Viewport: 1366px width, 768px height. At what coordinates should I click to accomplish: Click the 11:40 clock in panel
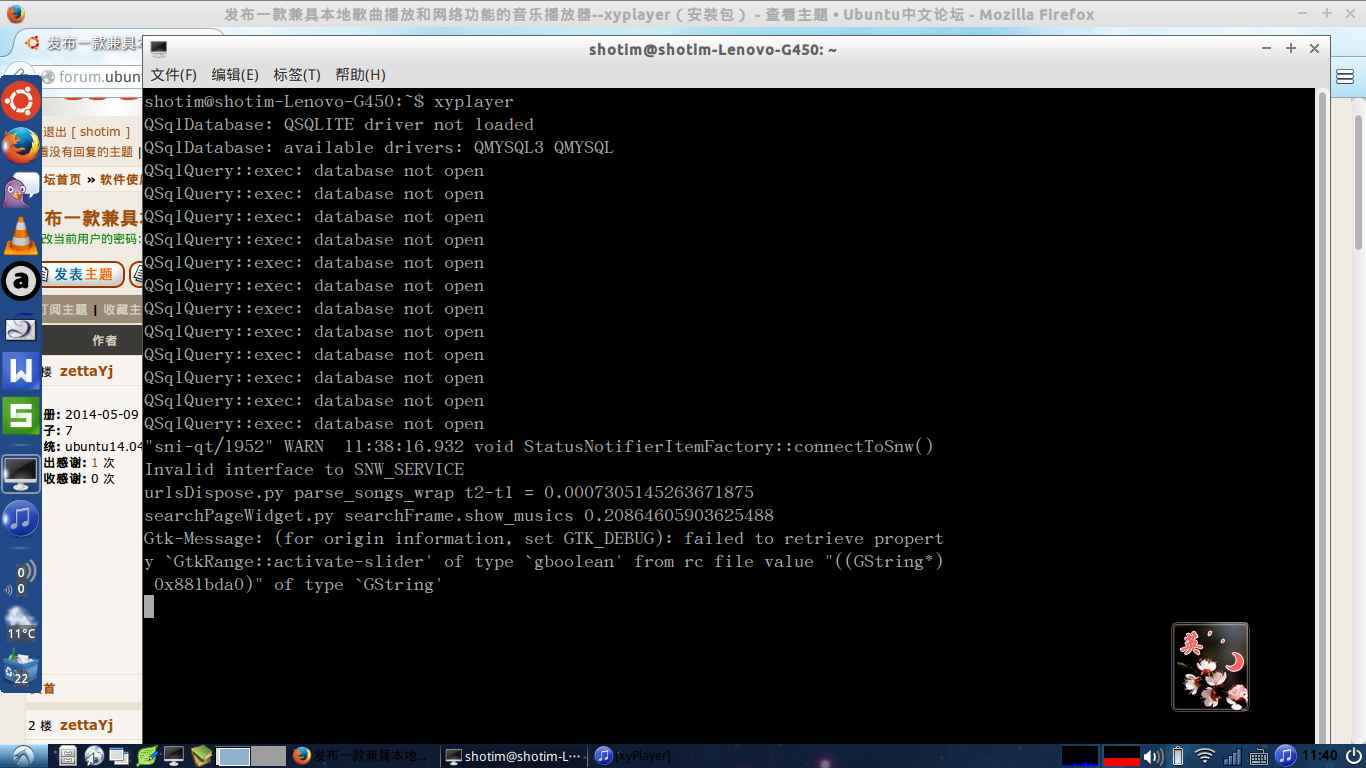coord(1320,756)
